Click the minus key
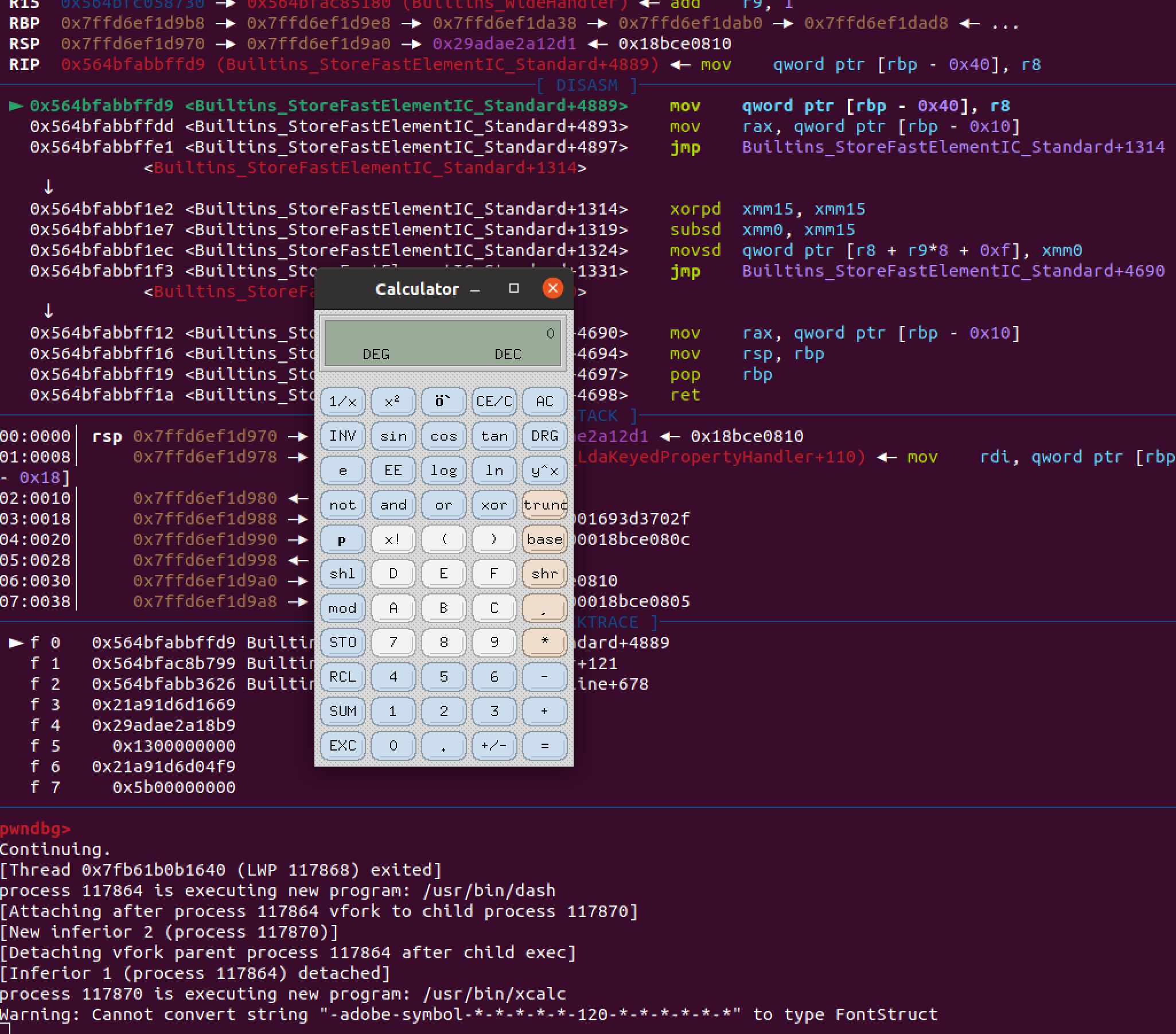Viewport: 1176px width, 1034px height. click(544, 677)
